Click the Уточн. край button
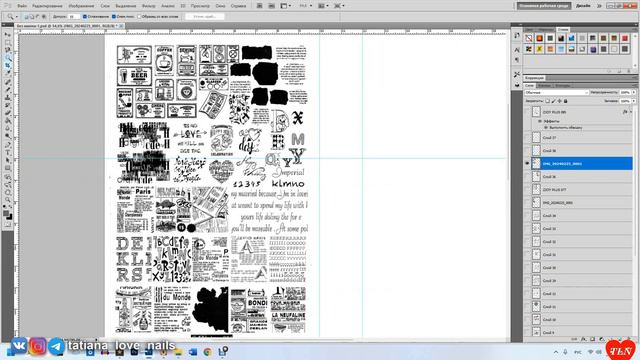640x360 pixels. 205,17
